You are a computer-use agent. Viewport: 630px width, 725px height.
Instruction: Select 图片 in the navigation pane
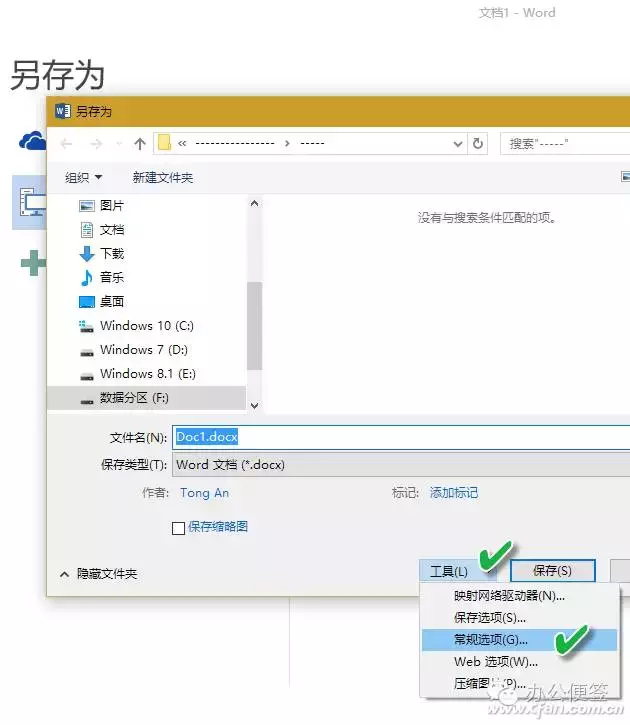(x=101, y=205)
